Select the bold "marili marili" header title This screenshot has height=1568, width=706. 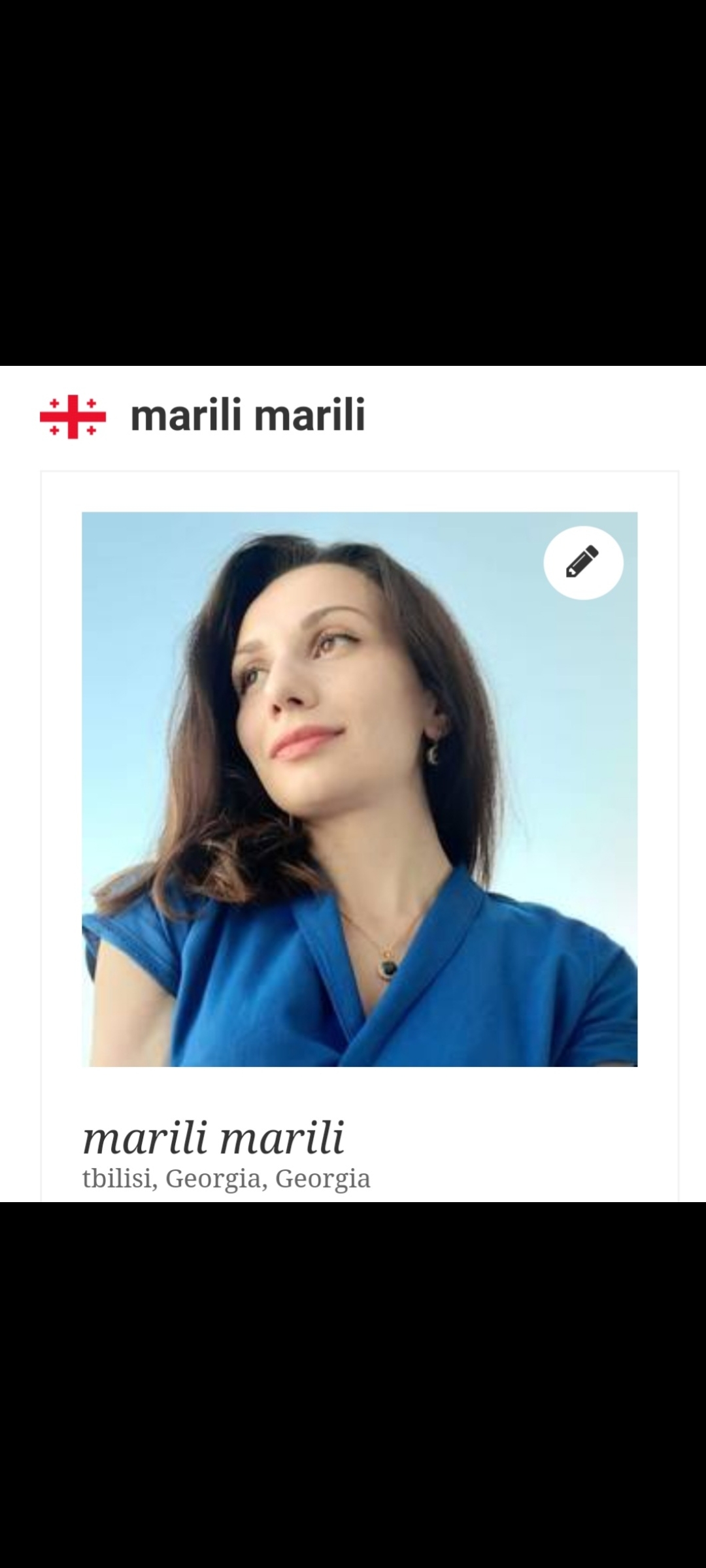[248, 416]
